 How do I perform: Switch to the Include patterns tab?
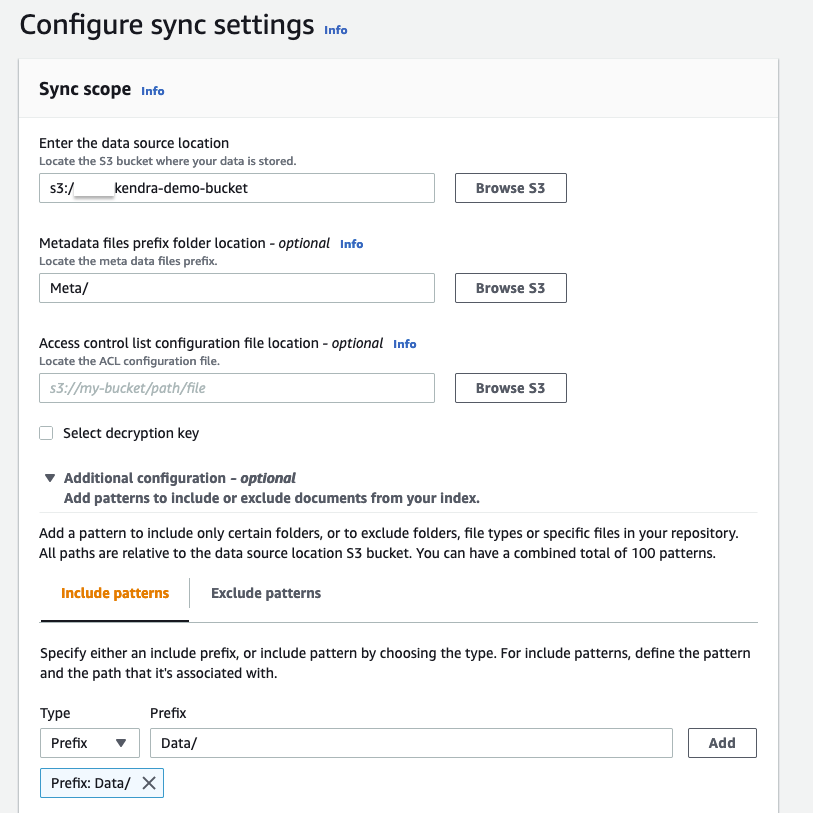click(115, 593)
